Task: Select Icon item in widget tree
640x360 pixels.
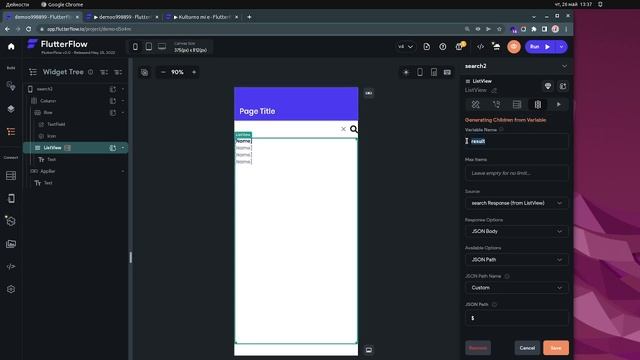Action: pos(51,136)
